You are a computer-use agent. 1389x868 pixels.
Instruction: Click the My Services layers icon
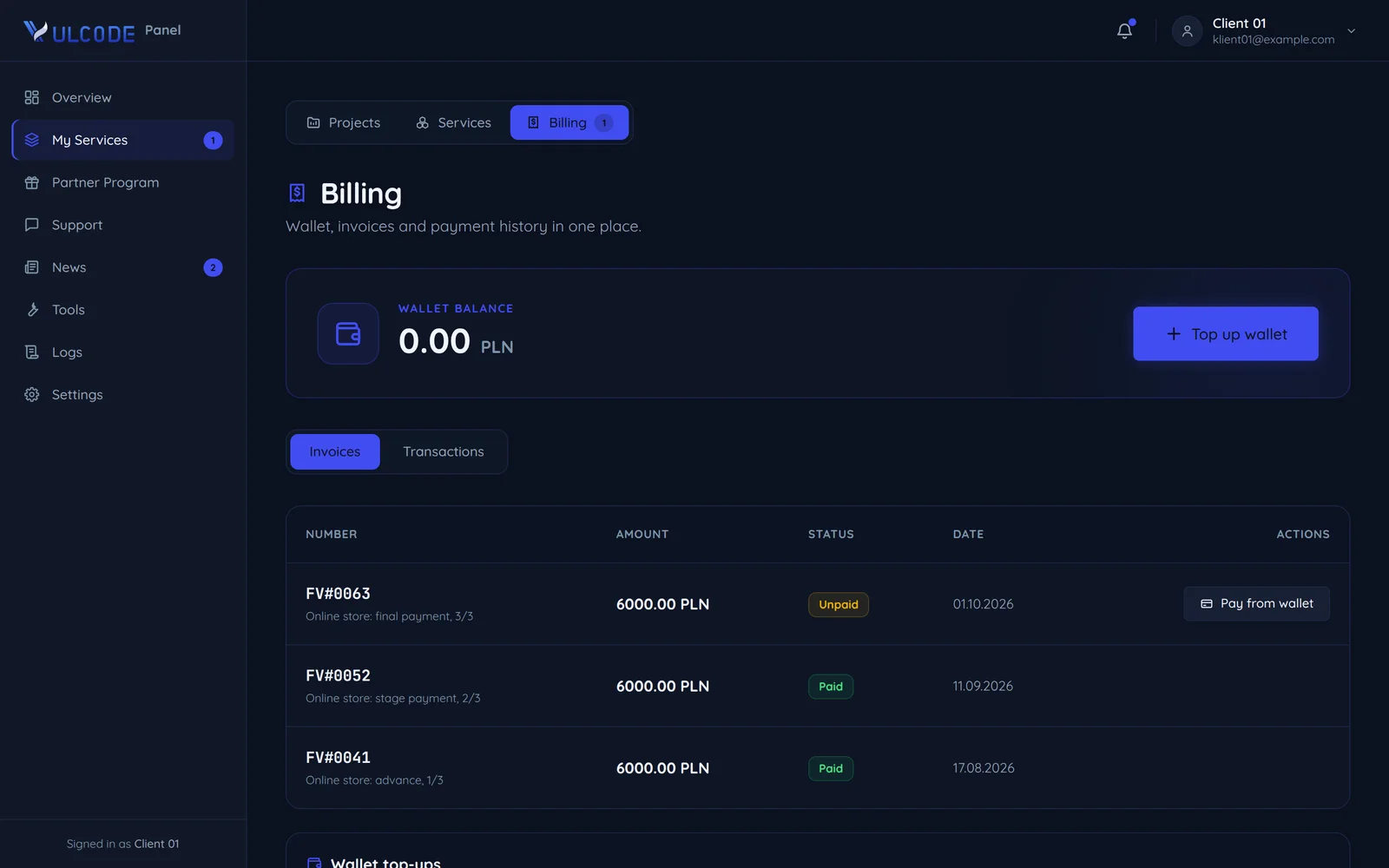(32, 140)
